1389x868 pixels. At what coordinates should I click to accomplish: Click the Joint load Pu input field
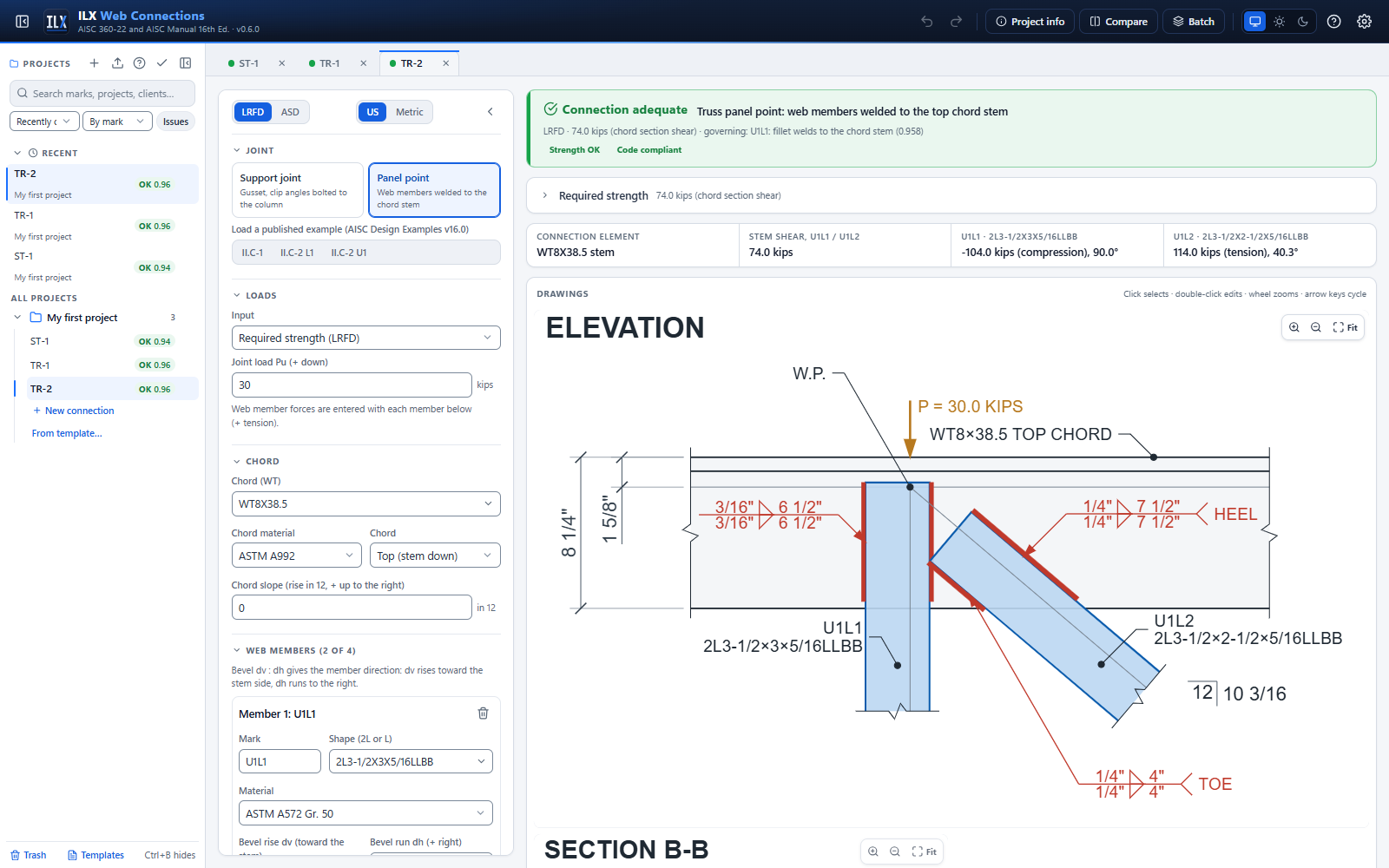pos(352,385)
